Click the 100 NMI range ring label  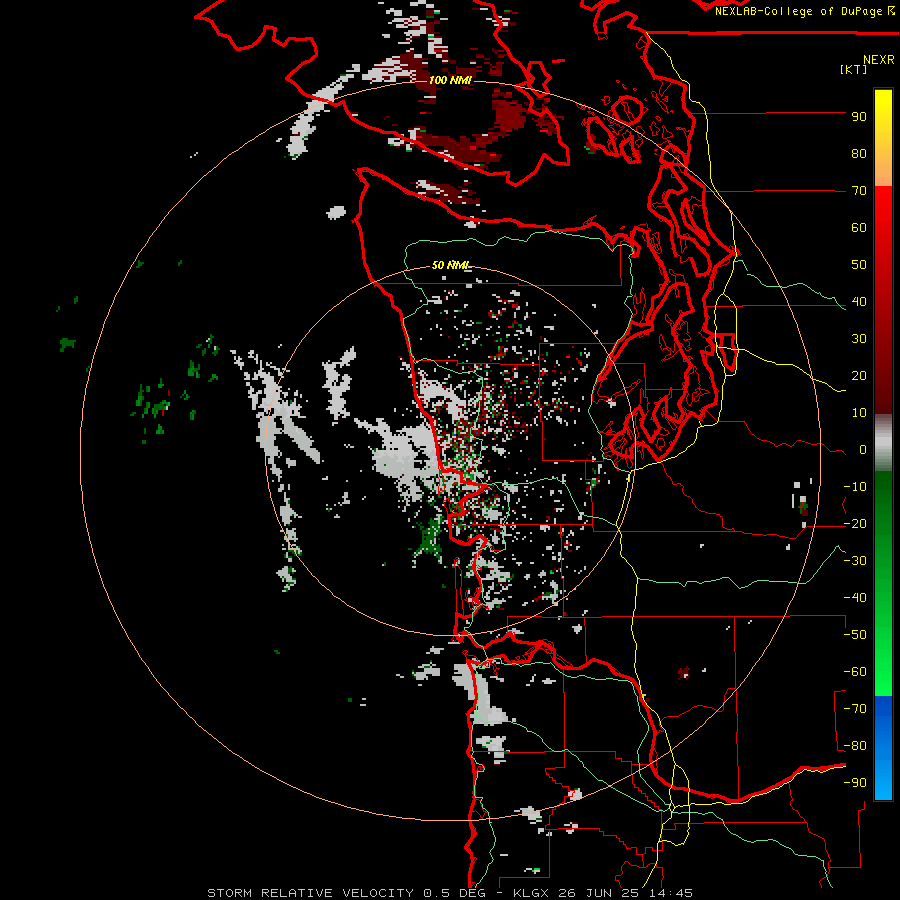click(x=450, y=80)
